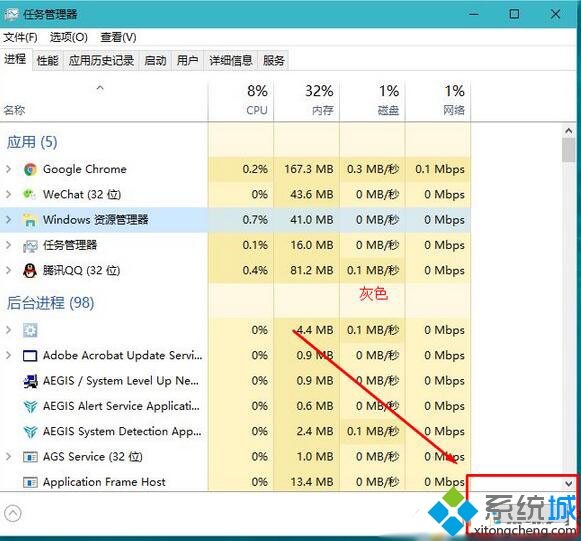Screen dimensions: 581x541
Task: Click the 2.4 MB memory value
Action: point(315,432)
